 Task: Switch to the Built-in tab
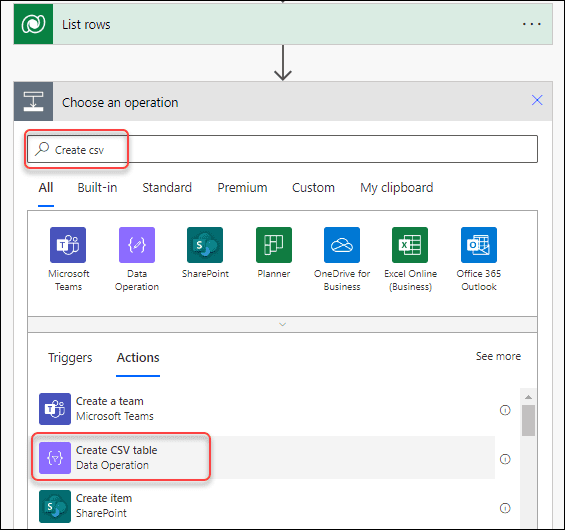[x=97, y=188]
